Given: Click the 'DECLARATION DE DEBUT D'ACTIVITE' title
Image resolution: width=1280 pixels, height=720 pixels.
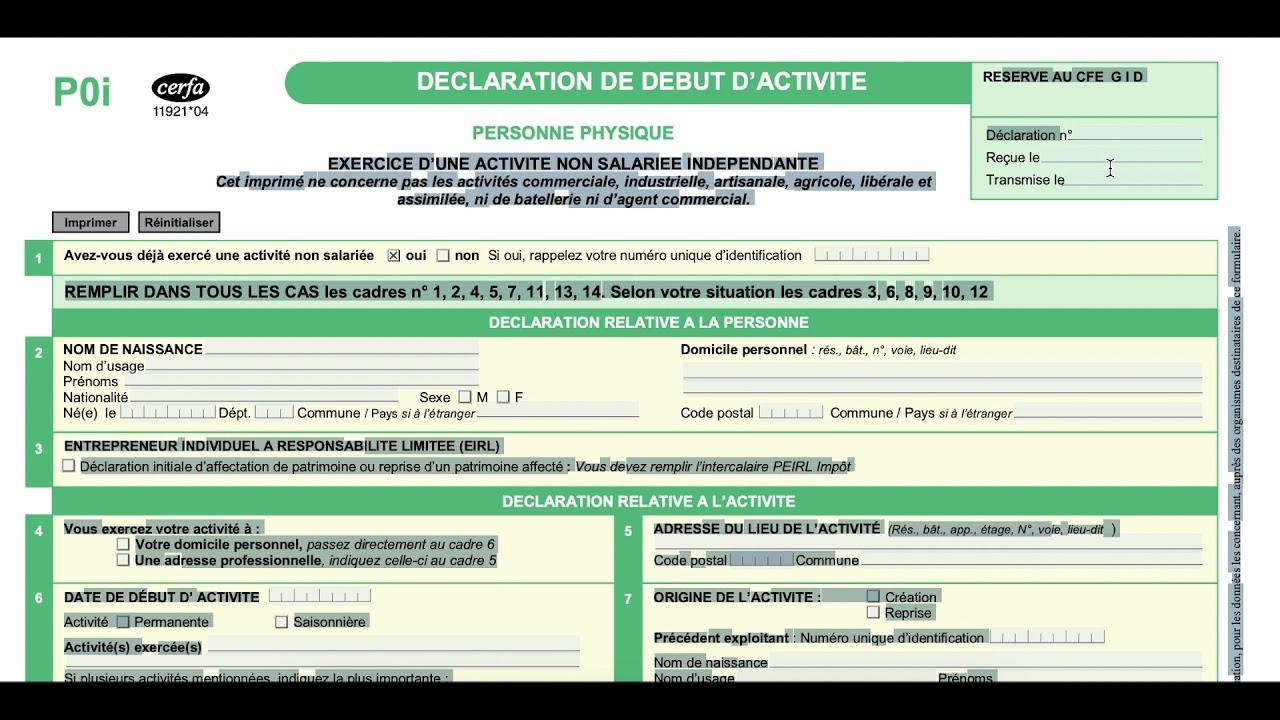Looking at the screenshot, I should pos(642,82).
